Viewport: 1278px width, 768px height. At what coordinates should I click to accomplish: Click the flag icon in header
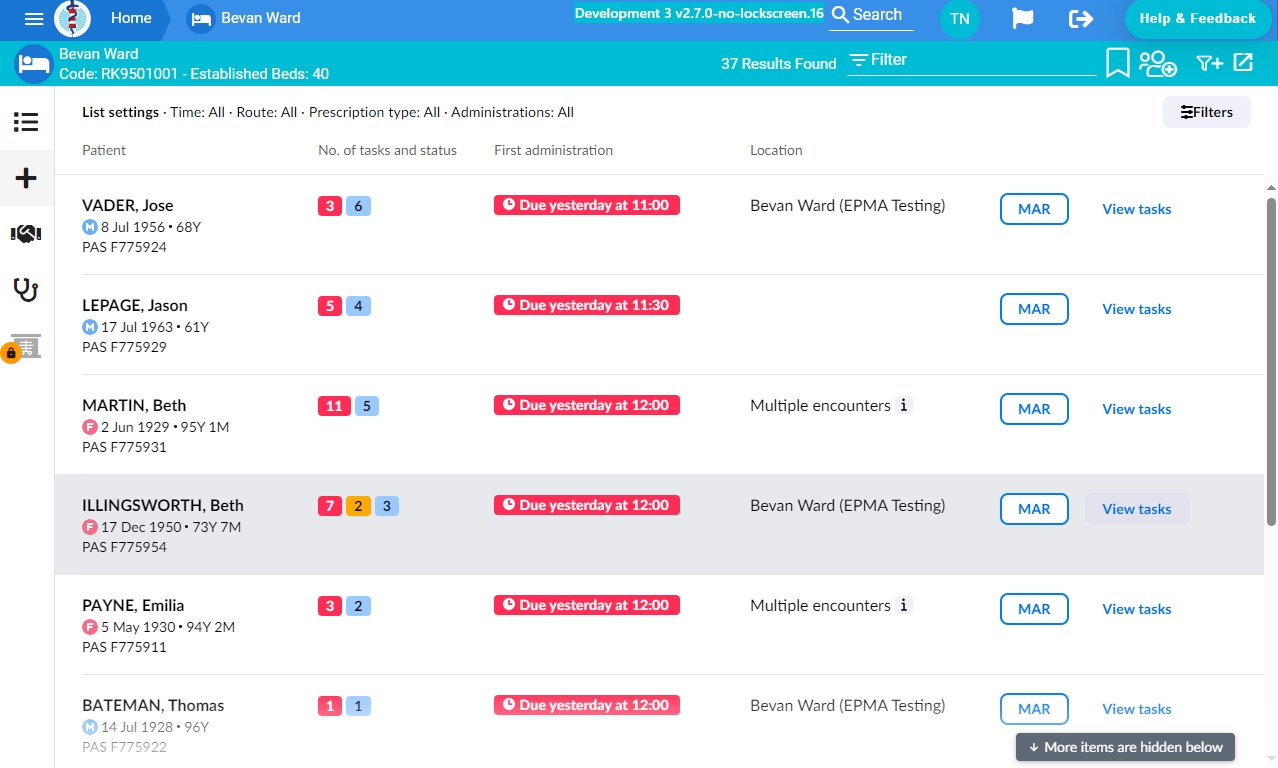pos(1022,18)
